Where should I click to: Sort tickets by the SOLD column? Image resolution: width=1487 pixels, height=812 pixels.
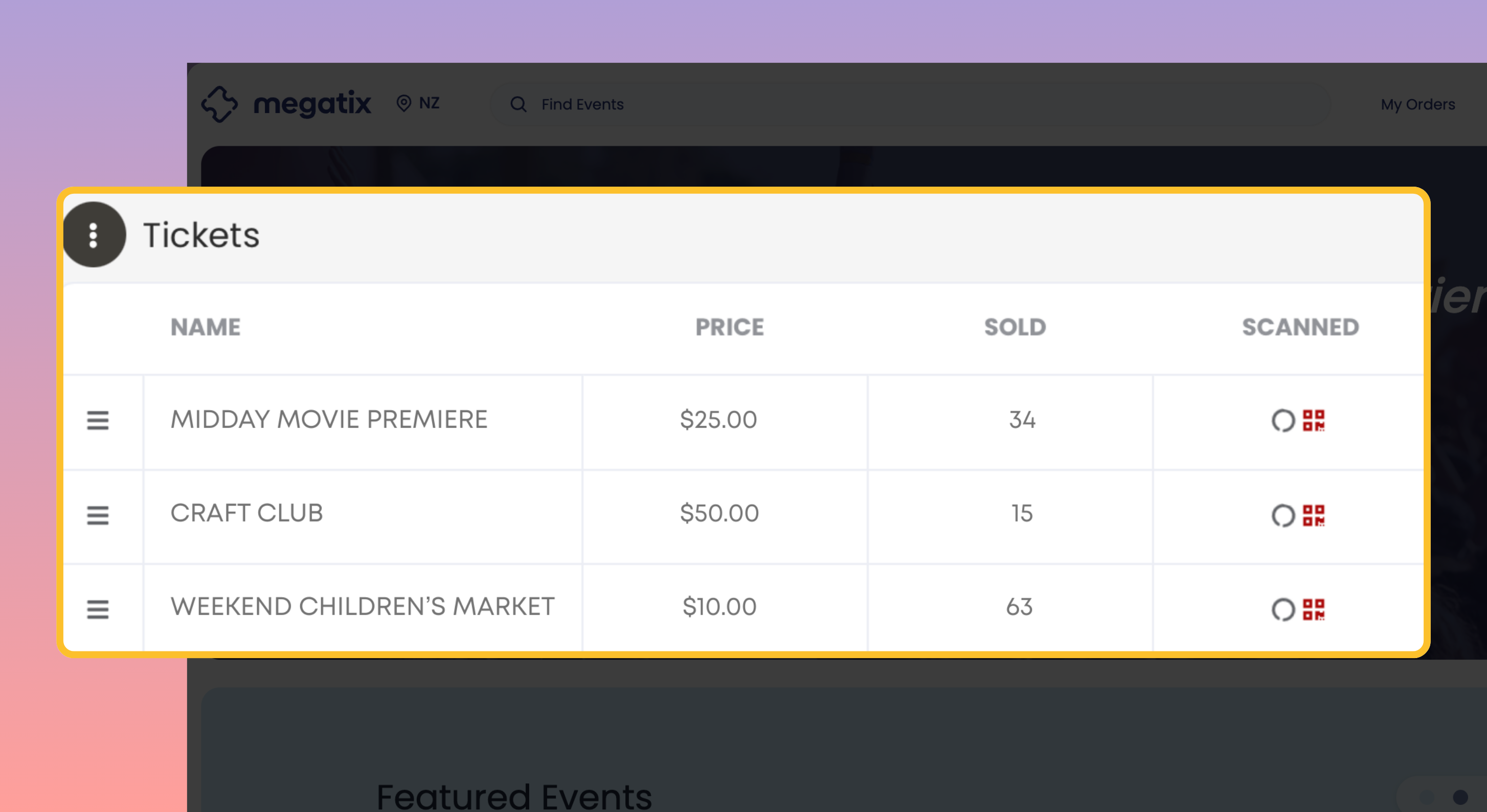(1014, 327)
